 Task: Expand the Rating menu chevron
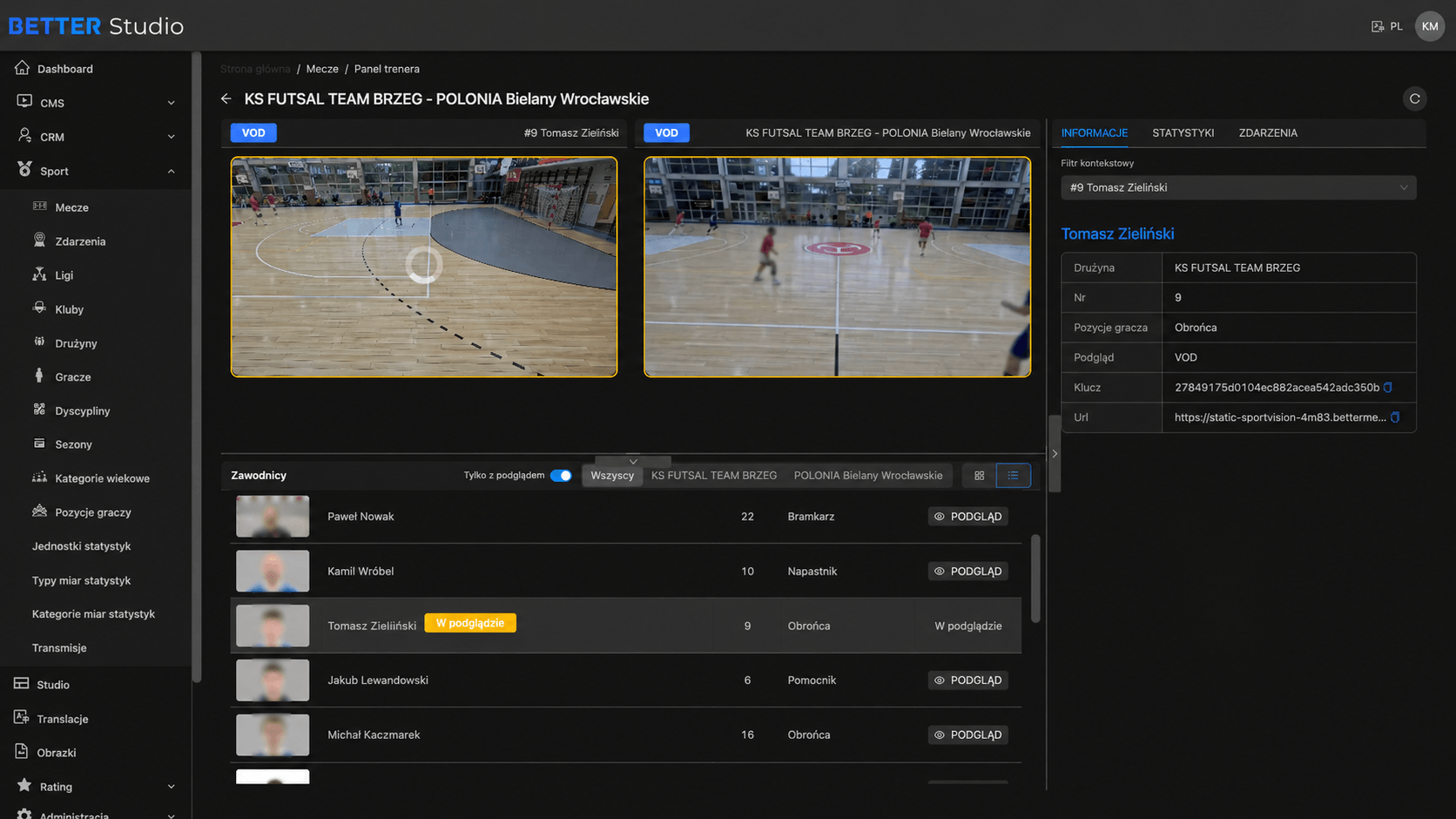[x=171, y=787]
